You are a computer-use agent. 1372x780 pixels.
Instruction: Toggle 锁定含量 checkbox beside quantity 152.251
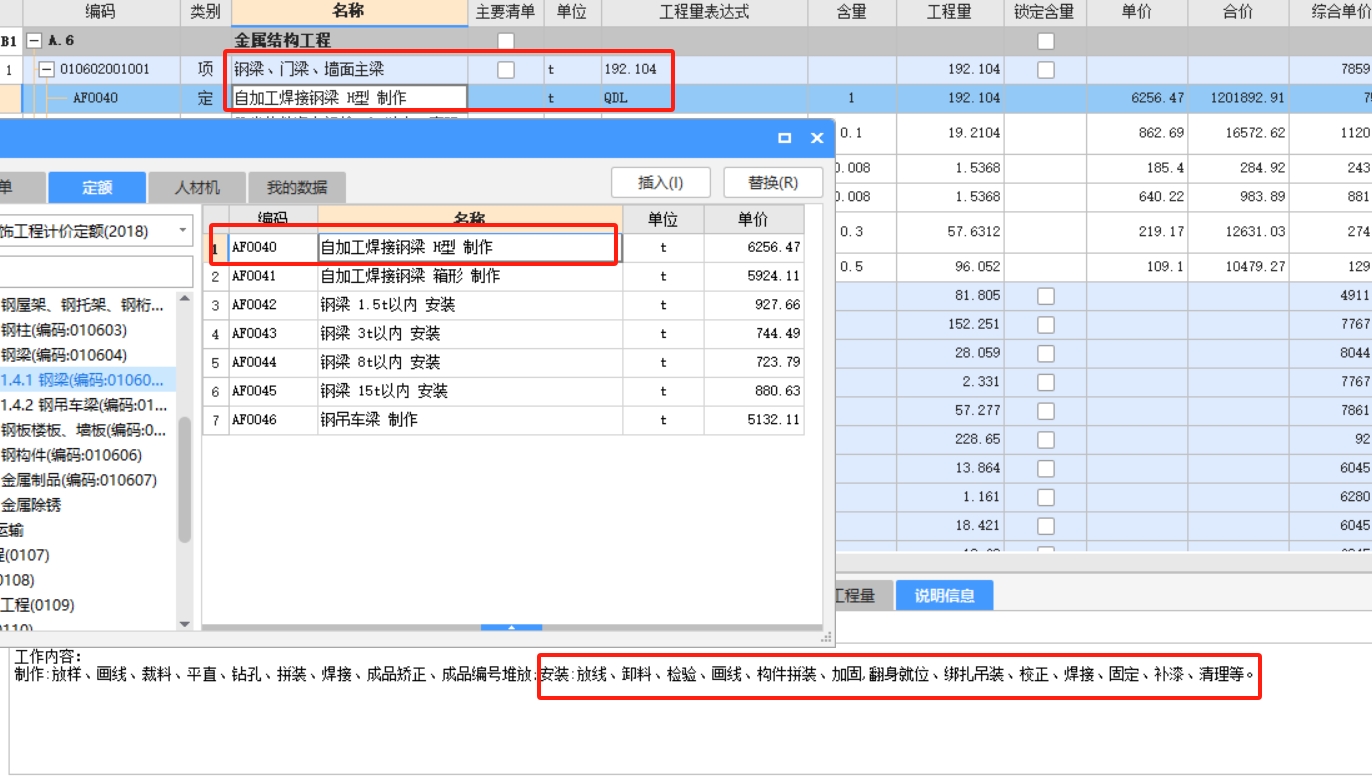pos(1046,325)
